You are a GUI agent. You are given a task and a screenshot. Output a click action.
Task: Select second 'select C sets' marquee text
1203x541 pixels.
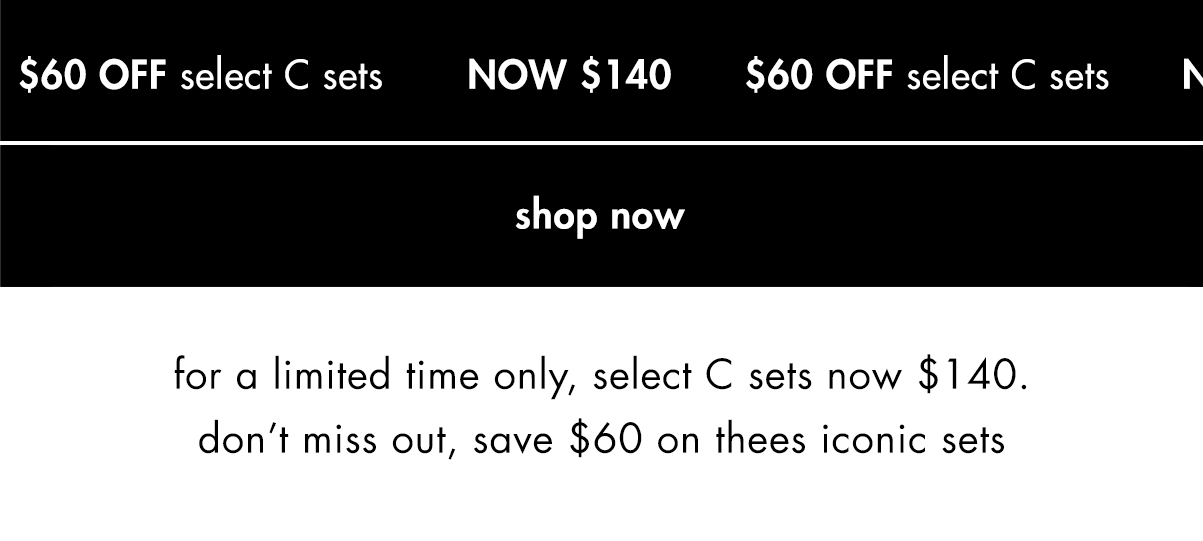(x=1008, y=77)
